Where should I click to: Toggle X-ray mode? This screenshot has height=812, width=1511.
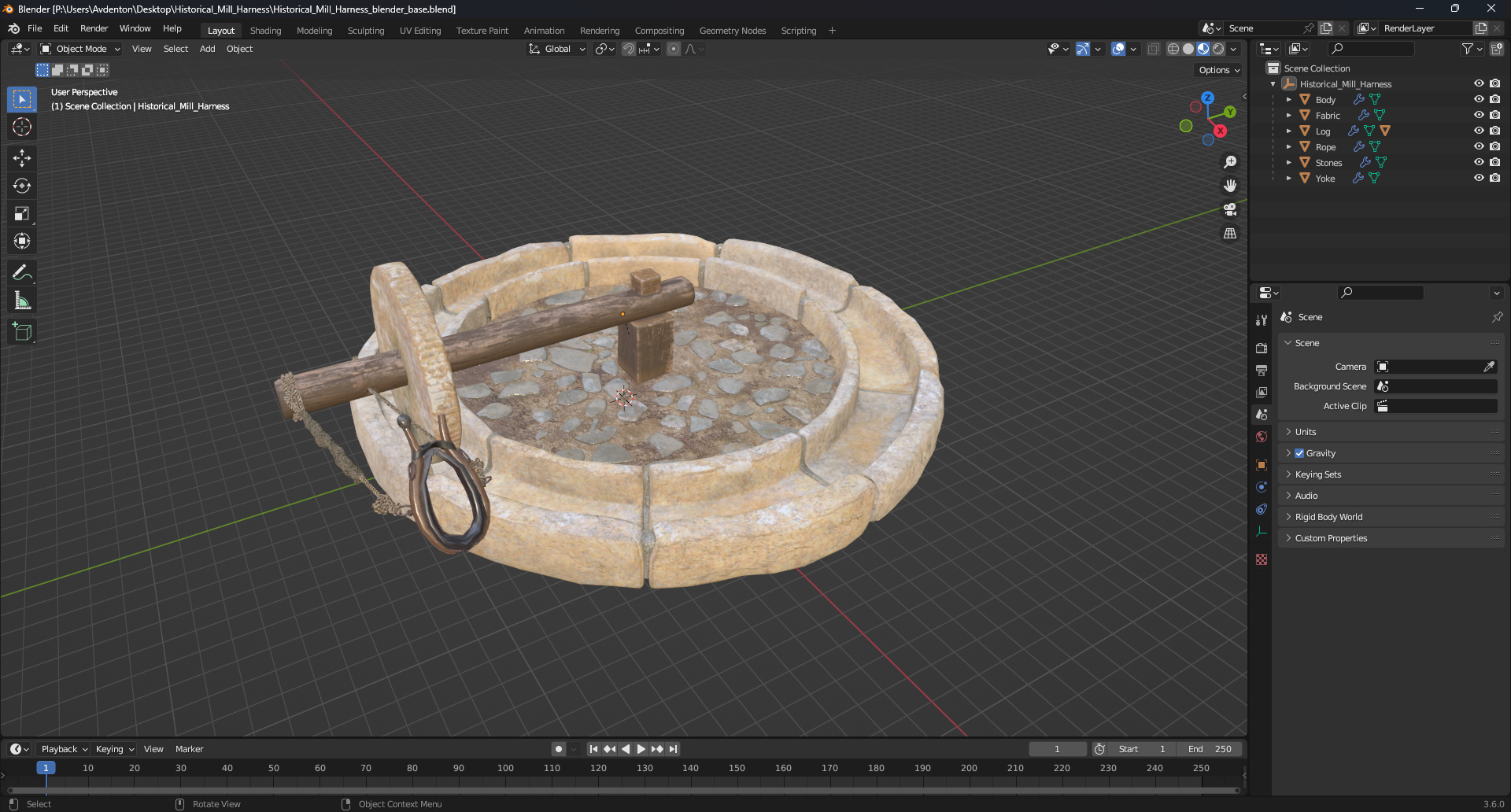[x=1153, y=49]
